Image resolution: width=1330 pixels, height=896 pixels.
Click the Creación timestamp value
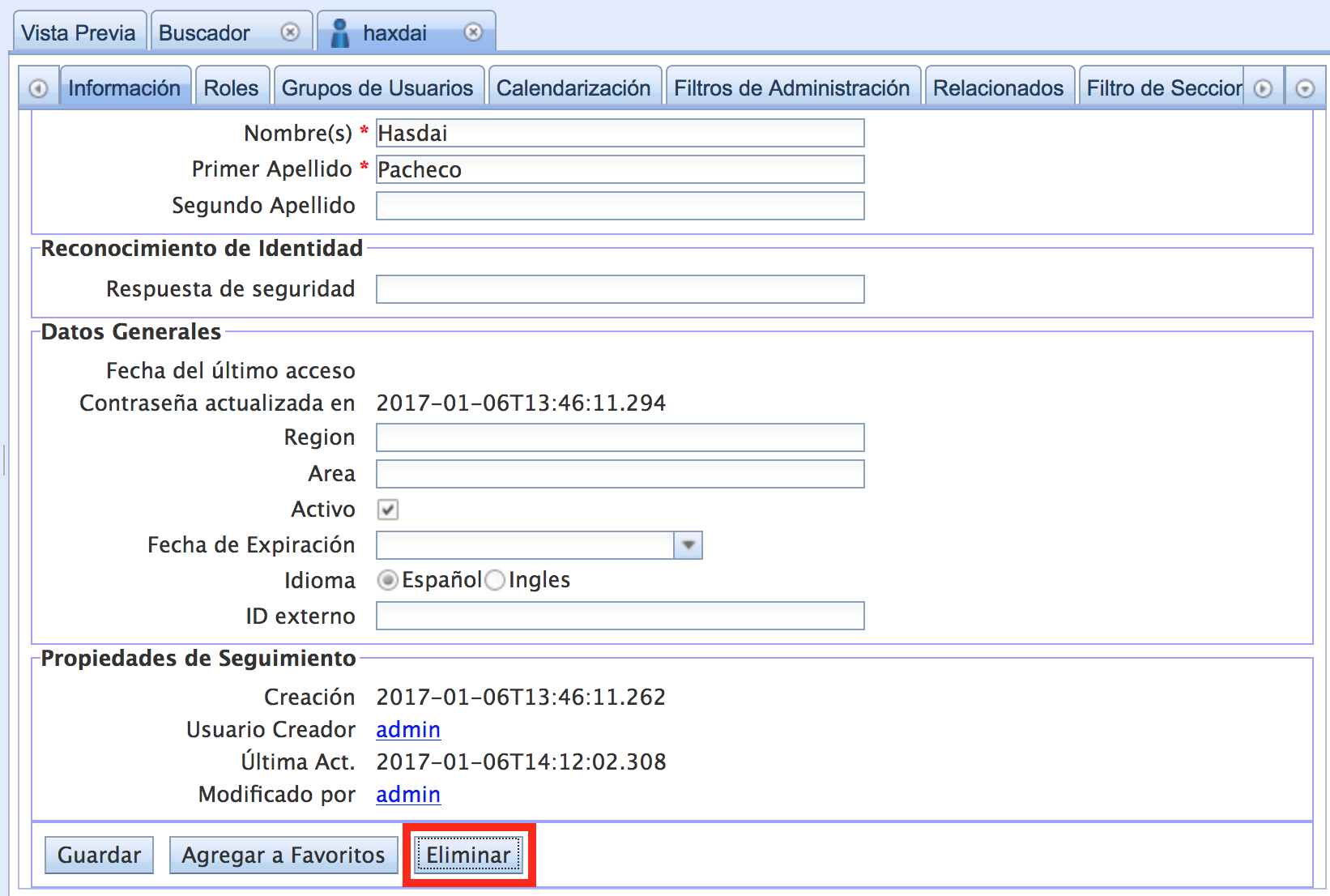521,698
